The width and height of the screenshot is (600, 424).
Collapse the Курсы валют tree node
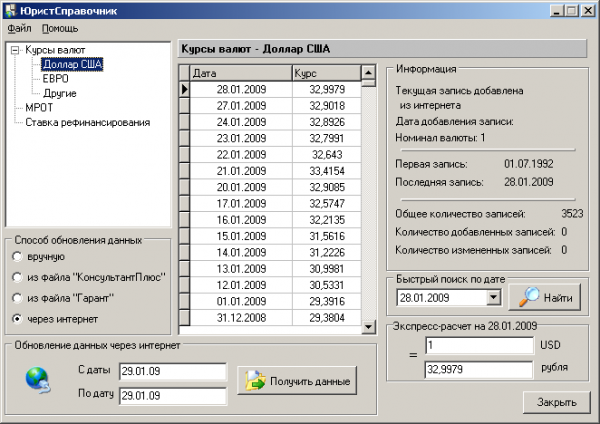14,50
